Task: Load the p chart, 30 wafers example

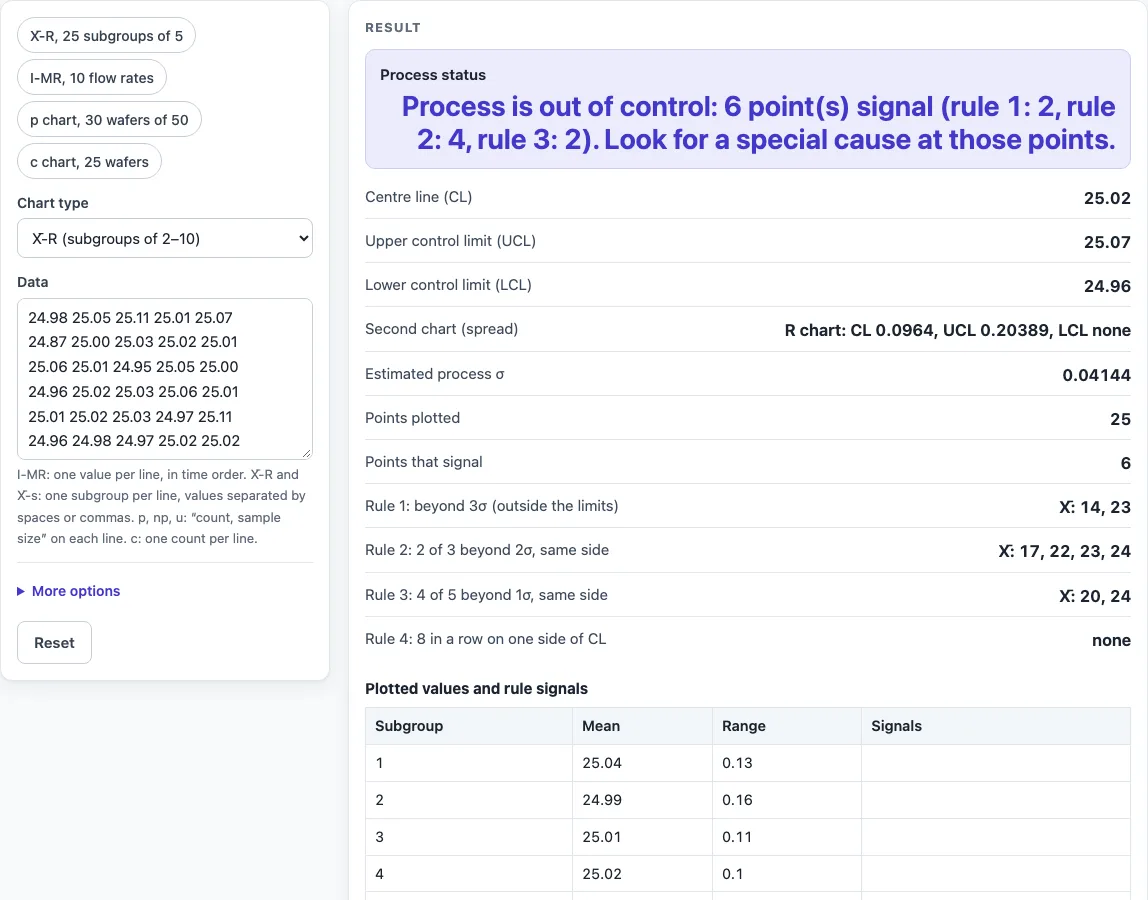Action: 109,119
